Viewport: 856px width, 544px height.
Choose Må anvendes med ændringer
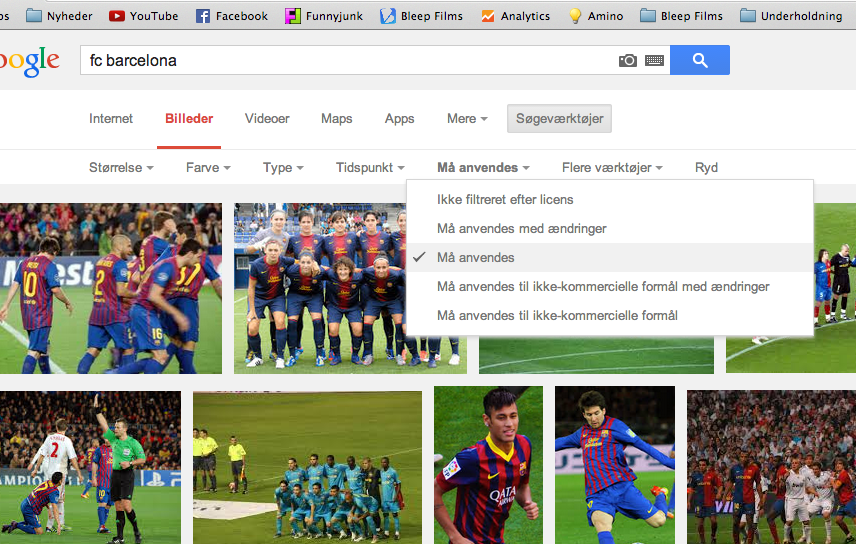click(610, 228)
